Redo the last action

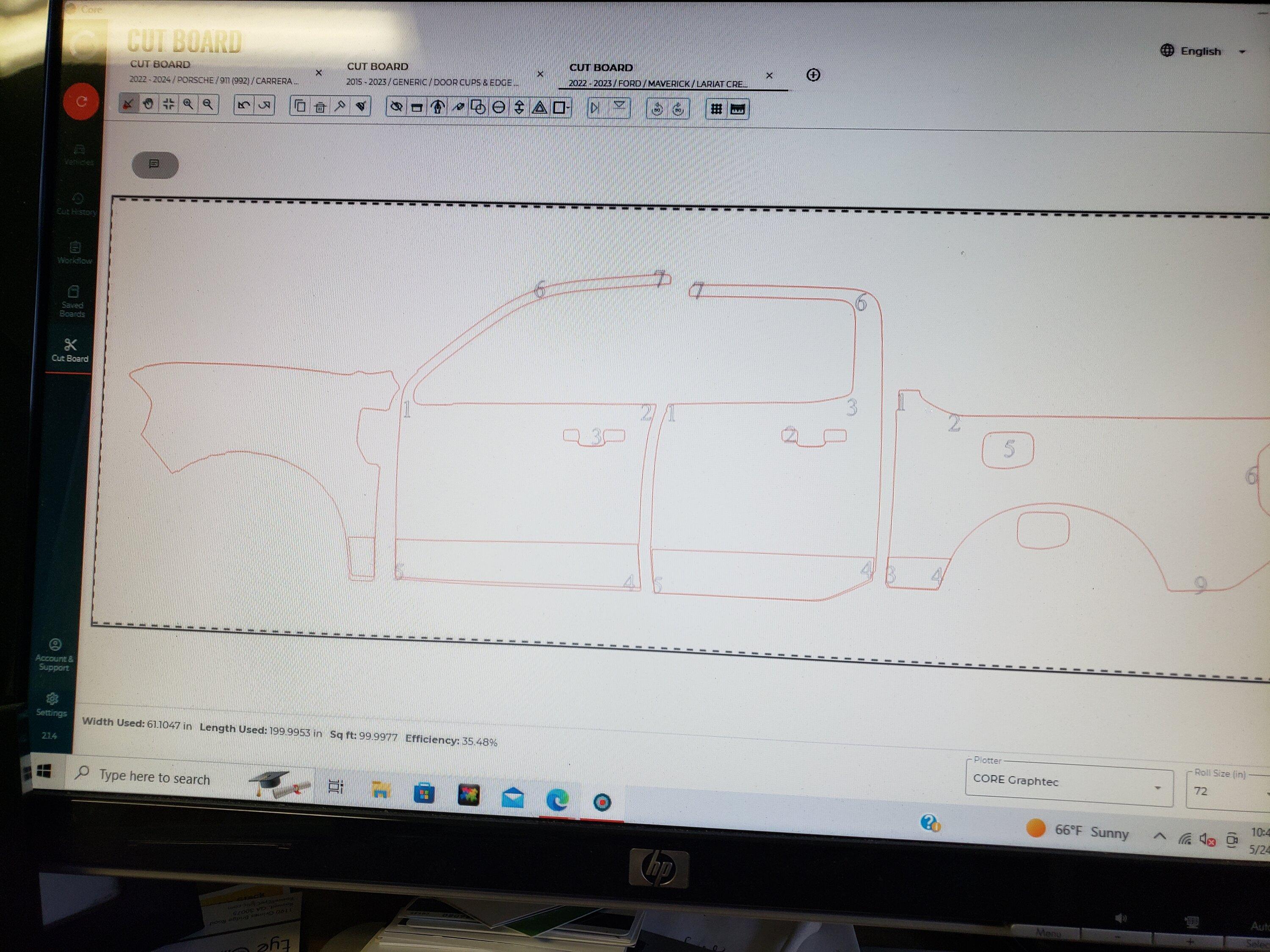coord(264,105)
